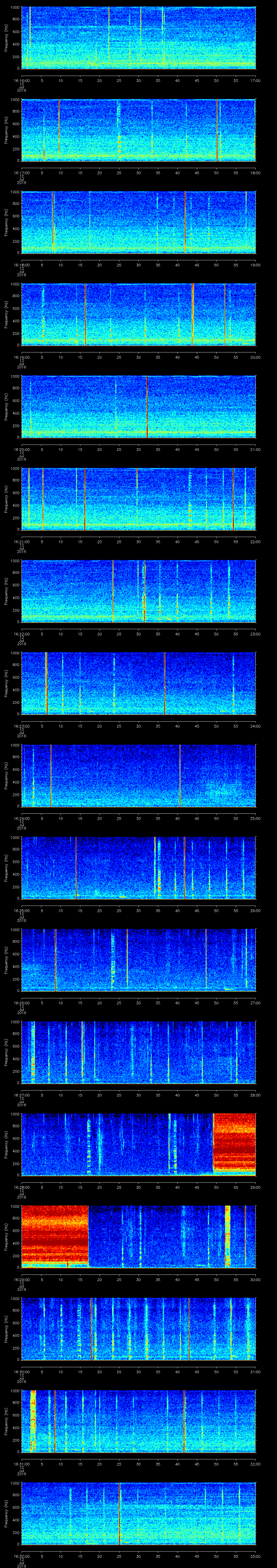Screen dimensions: 277x1568
Task: Click the 16:19:00 start time label
Action: (21, 357)
